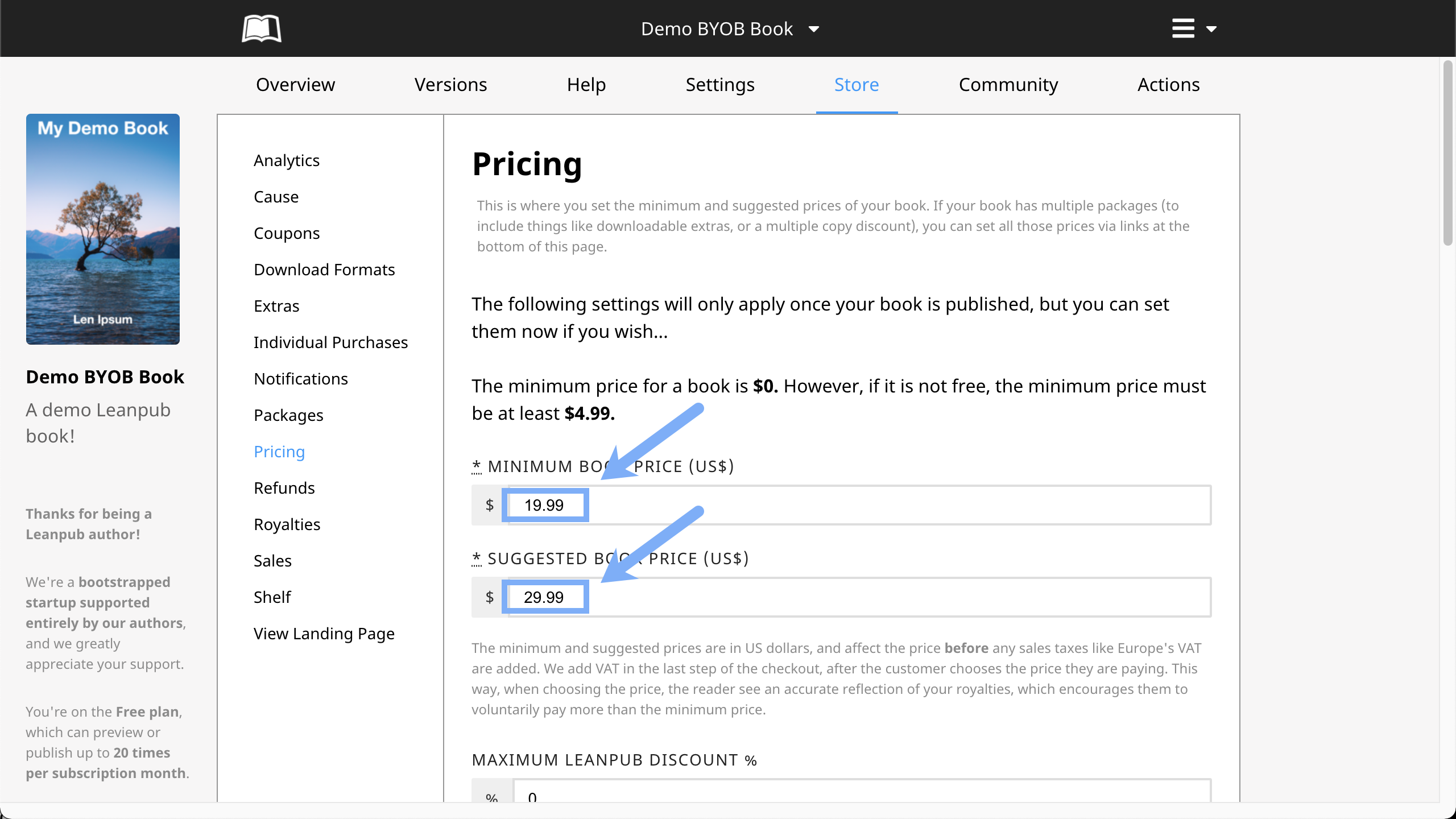Click the Leanpub open book logo
Viewport: 1456px width, 819px height.
pos(261,28)
